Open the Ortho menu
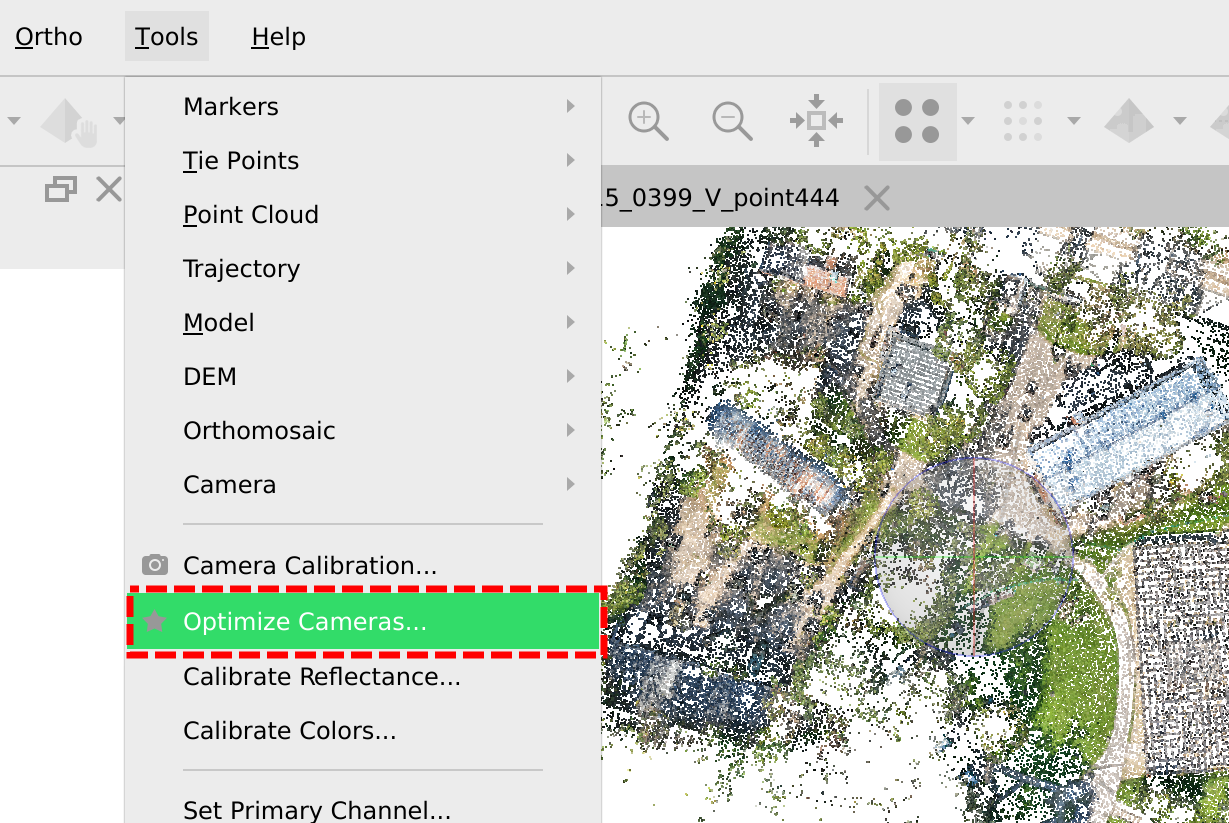Image resolution: width=1229 pixels, height=823 pixels. pyautogui.click(x=48, y=37)
